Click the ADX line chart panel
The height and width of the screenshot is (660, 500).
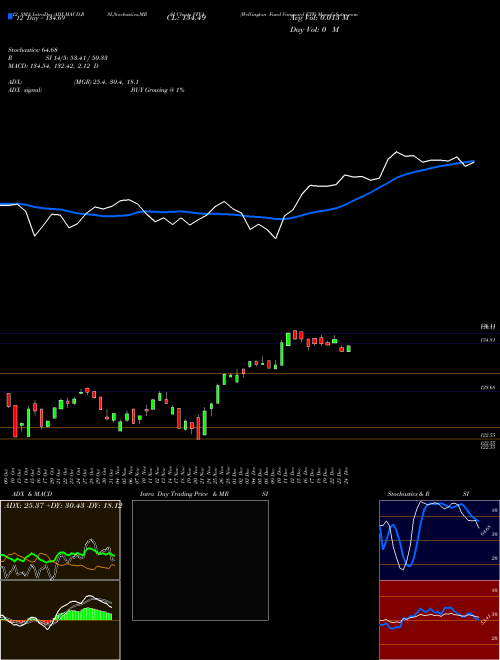[60, 540]
